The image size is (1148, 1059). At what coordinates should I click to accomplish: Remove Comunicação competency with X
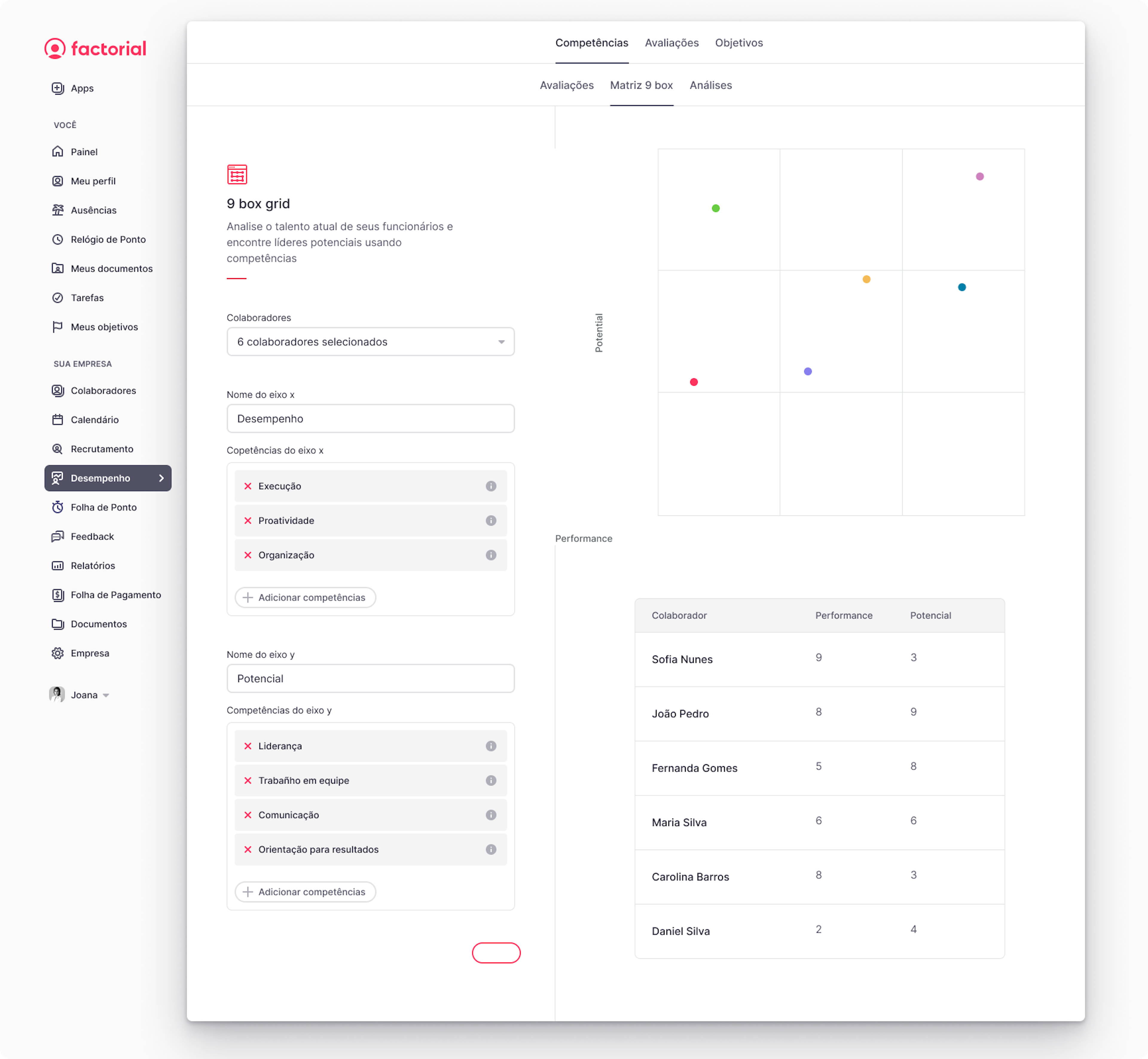(x=248, y=816)
